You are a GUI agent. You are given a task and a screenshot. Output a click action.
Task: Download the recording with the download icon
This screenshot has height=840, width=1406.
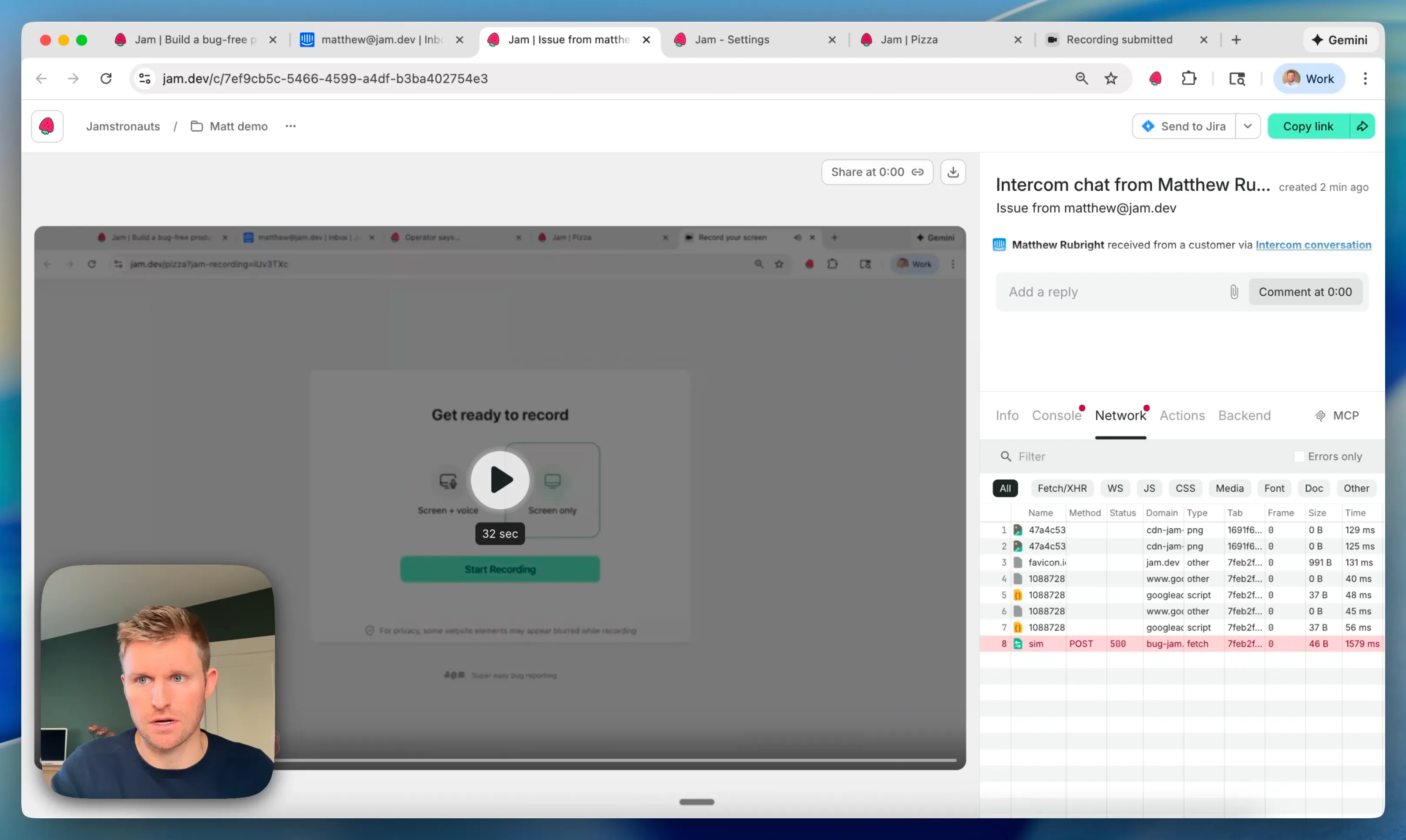953,172
